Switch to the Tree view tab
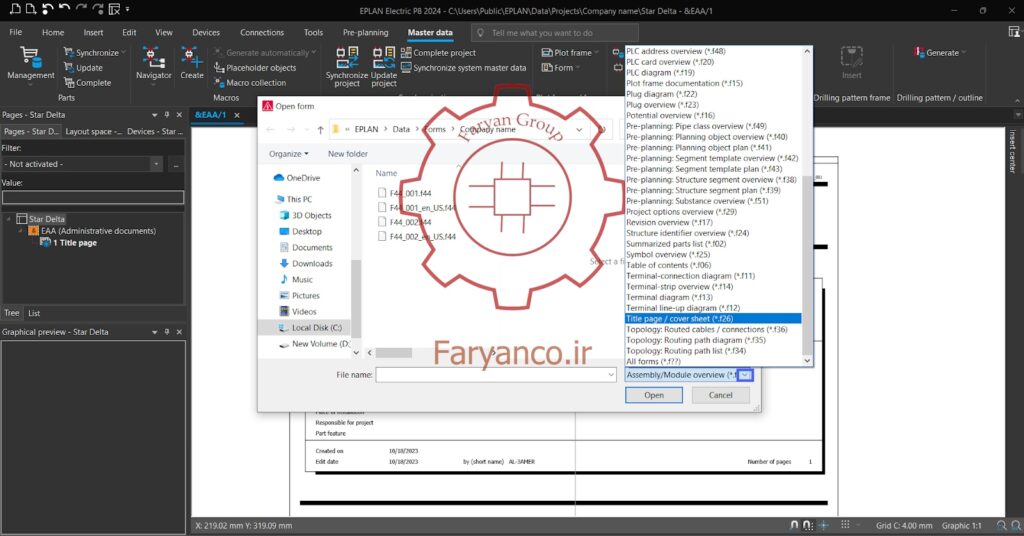1024x536 pixels. (12, 313)
